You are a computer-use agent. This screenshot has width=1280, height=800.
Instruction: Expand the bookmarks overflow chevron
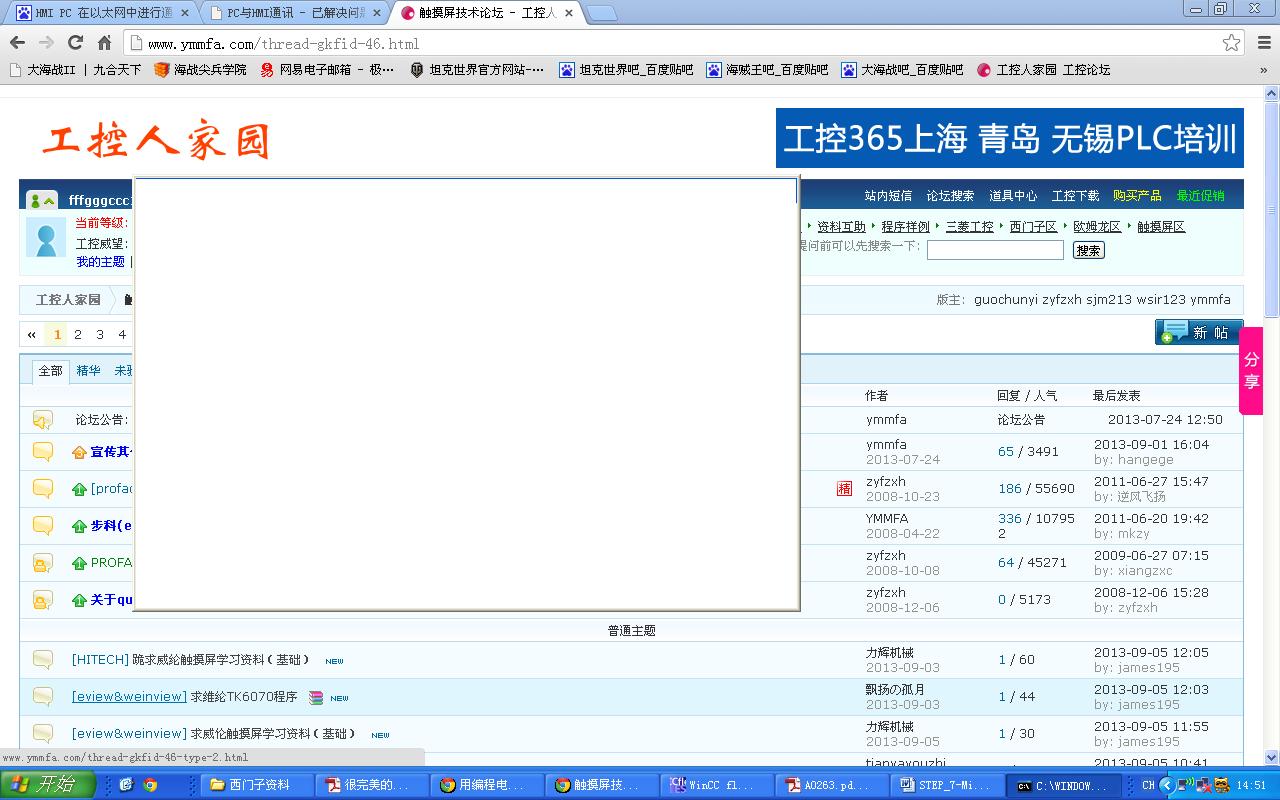(x=1263, y=70)
